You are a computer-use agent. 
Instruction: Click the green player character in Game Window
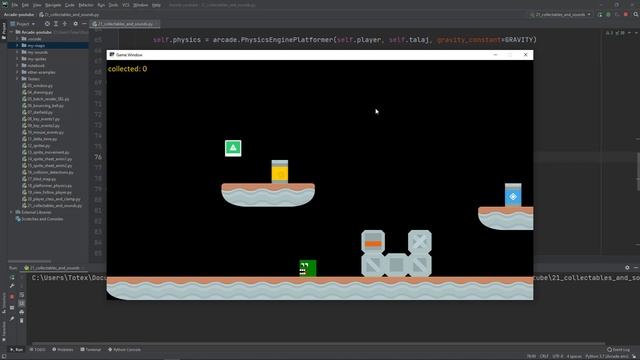click(x=308, y=269)
